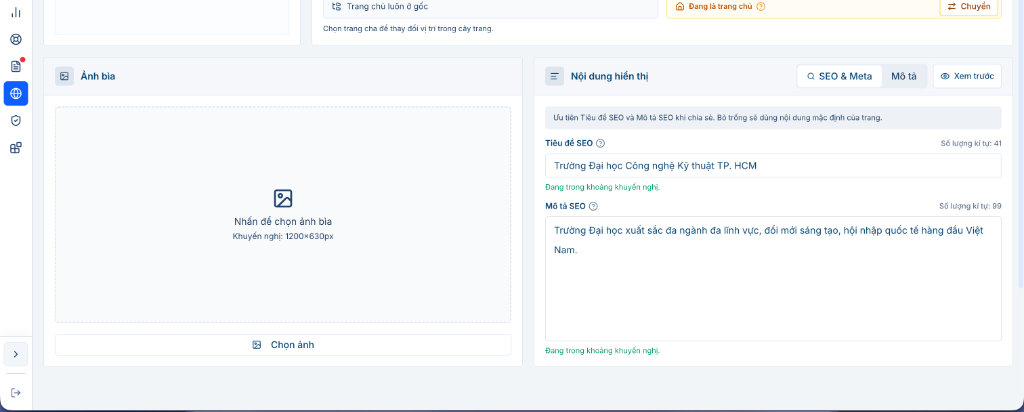The width and height of the screenshot is (1024, 412).
Task: Click cover image upload drop area
Action: tap(283, 215)
